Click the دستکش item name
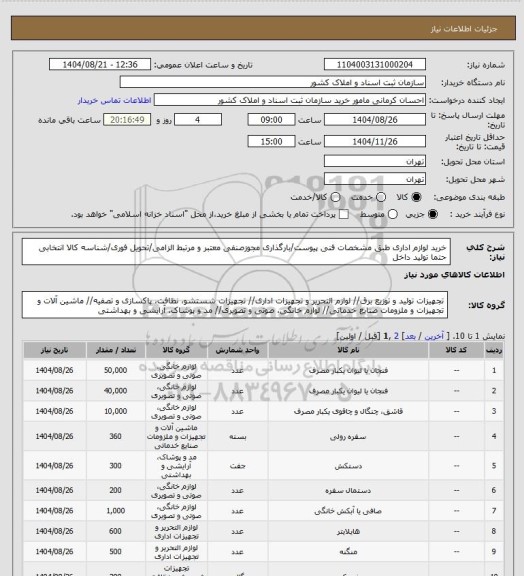This screenshot has width=524, height=576. point(348,466)
